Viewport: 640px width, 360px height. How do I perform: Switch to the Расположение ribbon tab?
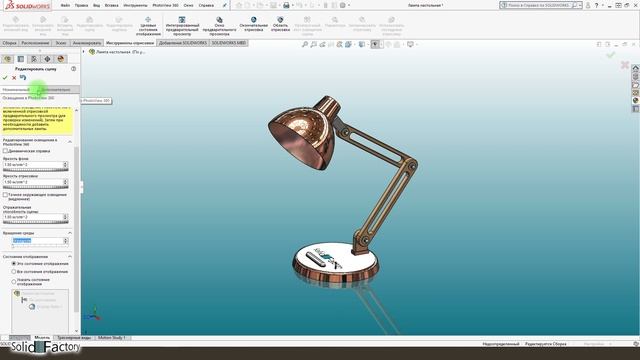click(35, 43)
